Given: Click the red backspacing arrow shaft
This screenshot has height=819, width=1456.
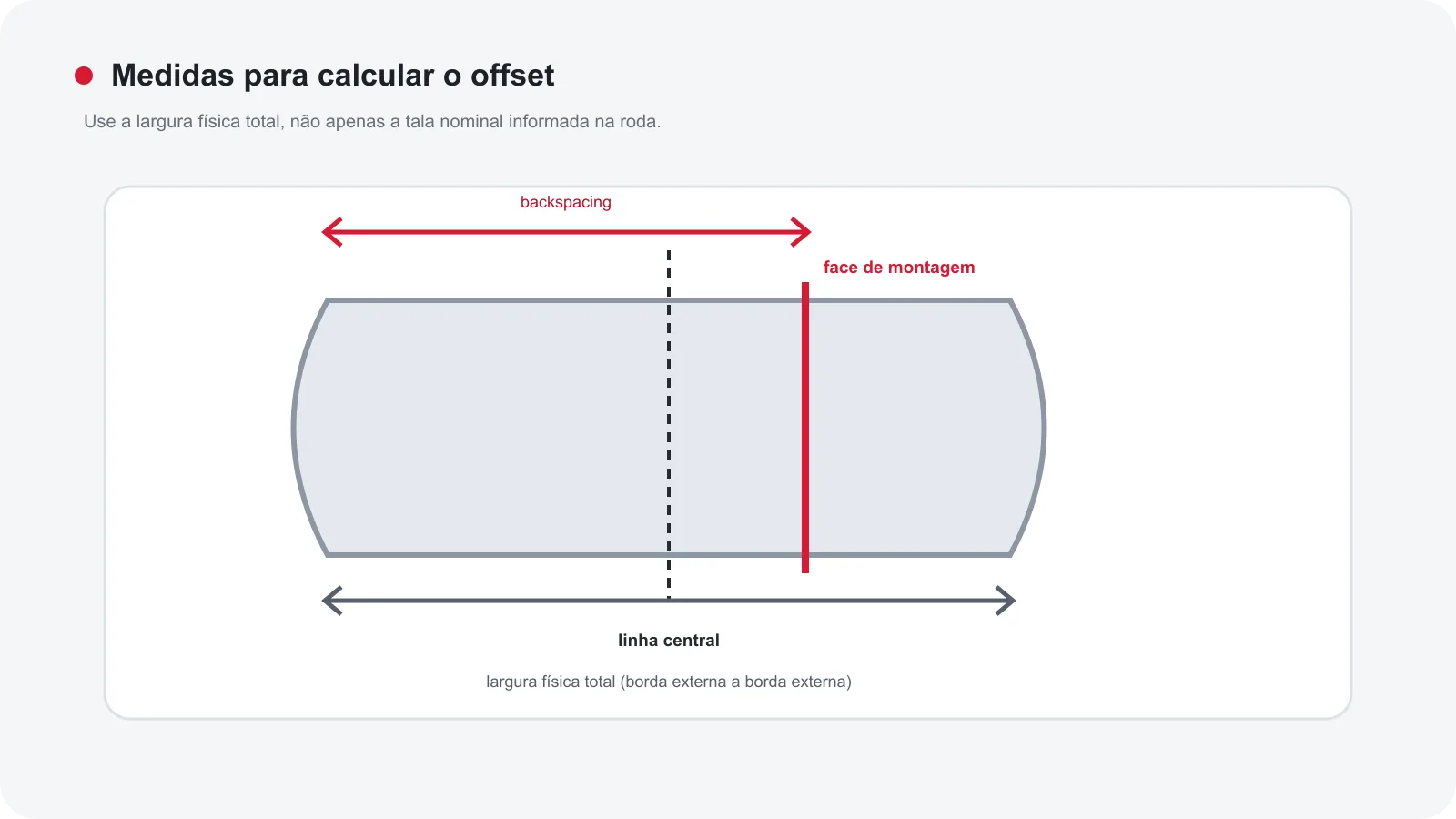Looking at the screenshot, I should (x=566, y=232).
